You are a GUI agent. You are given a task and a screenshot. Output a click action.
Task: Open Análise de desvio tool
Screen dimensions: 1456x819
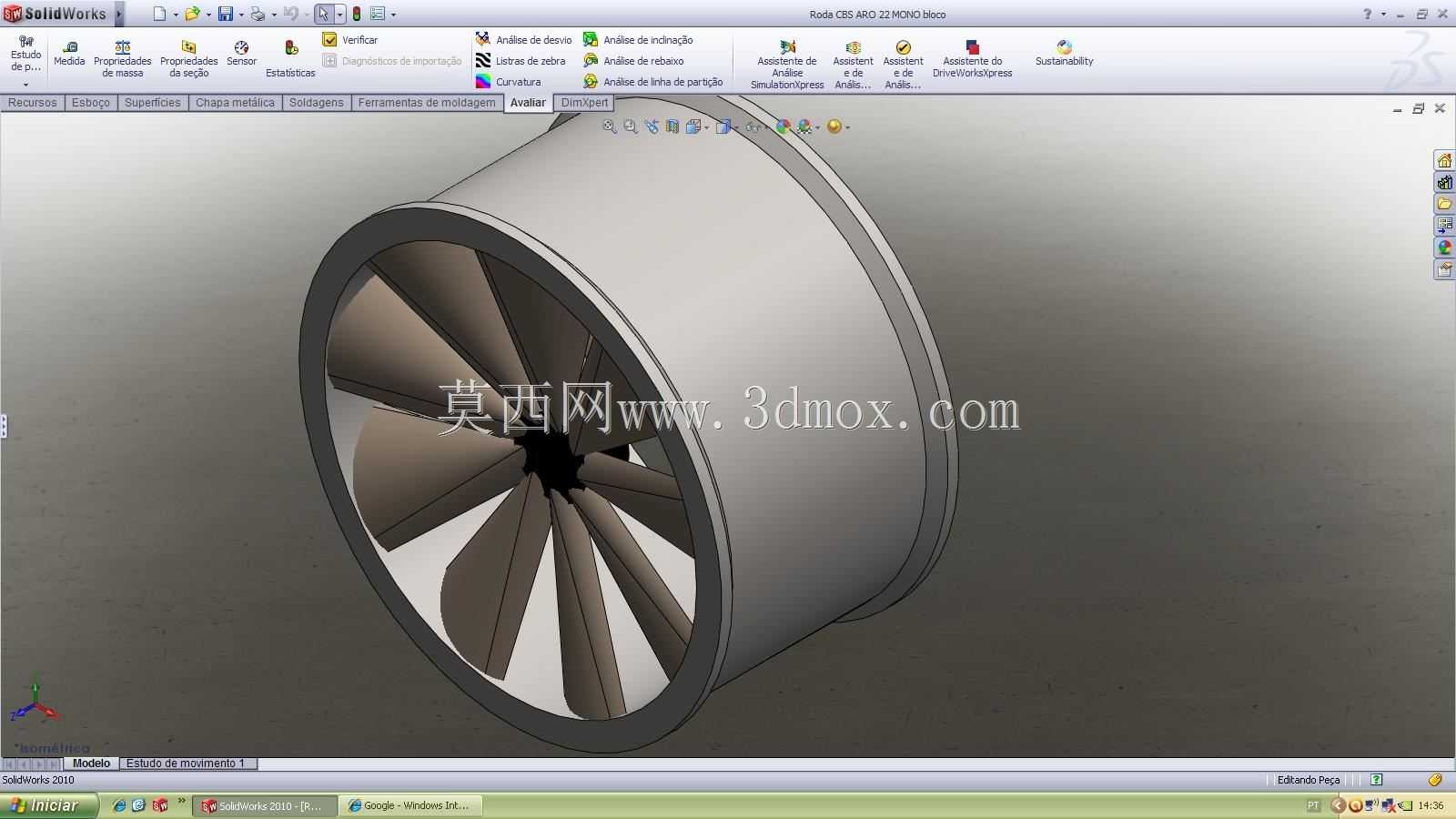524,40
